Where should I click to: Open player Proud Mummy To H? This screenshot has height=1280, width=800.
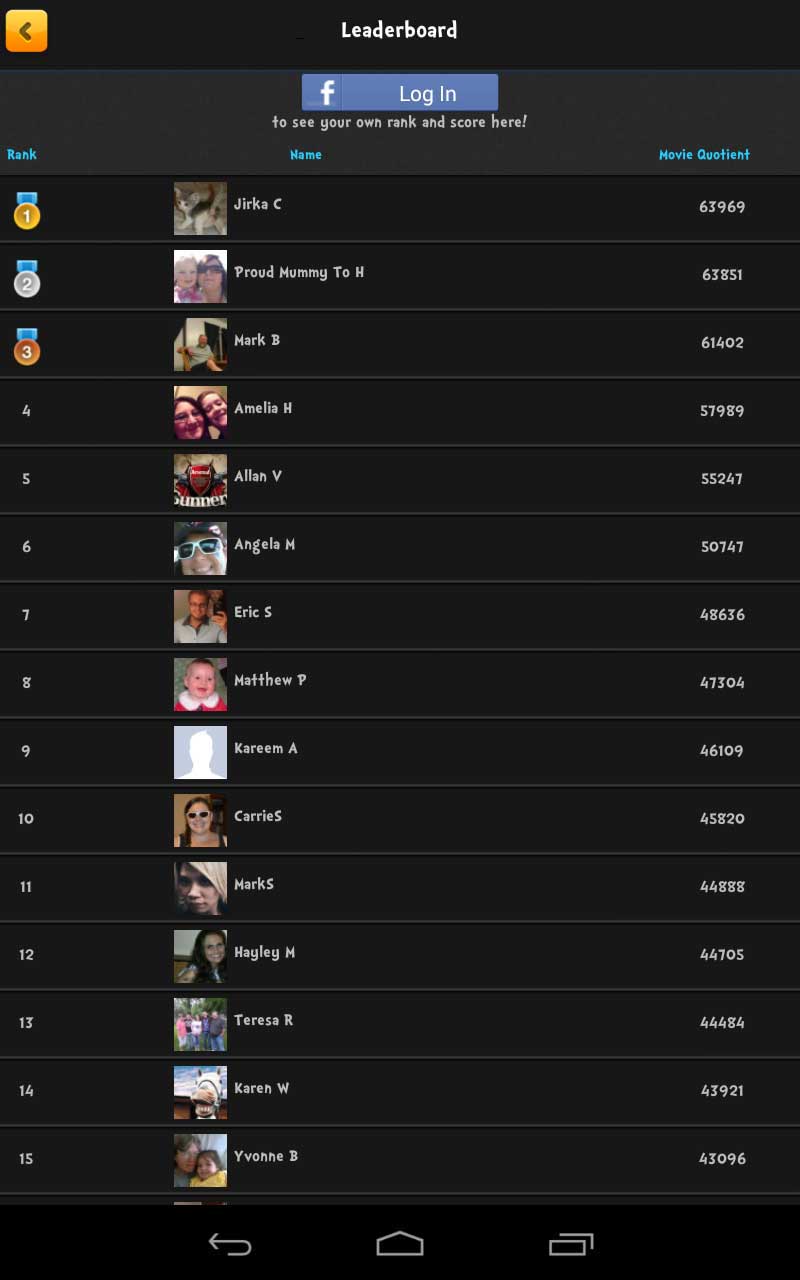pos(299,272)
